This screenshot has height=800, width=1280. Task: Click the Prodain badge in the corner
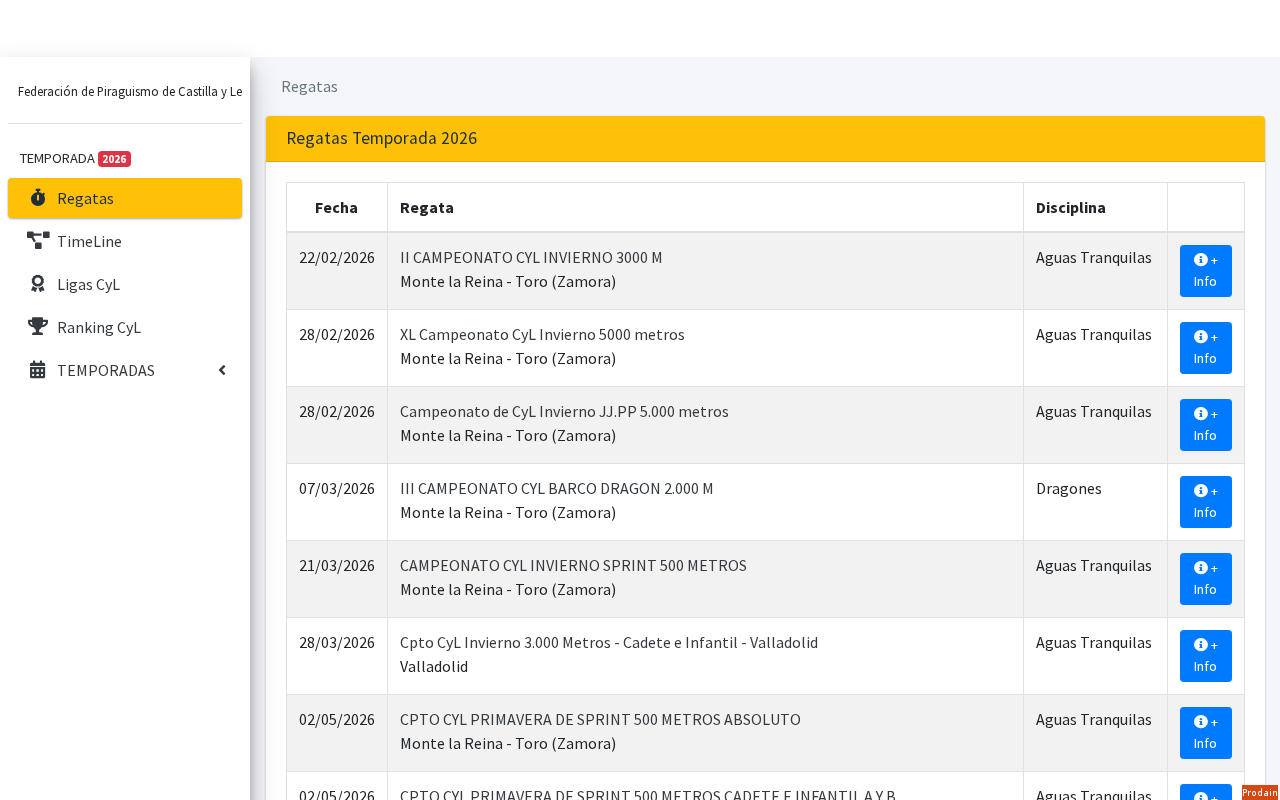(1260, 792)
